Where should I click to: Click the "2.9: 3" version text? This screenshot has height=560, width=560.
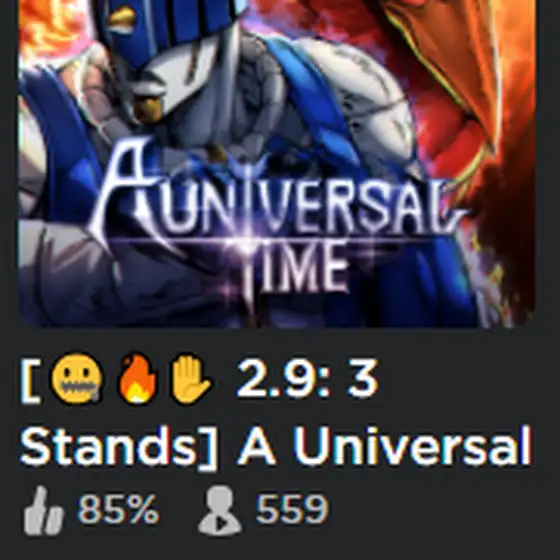pos(307,379)
